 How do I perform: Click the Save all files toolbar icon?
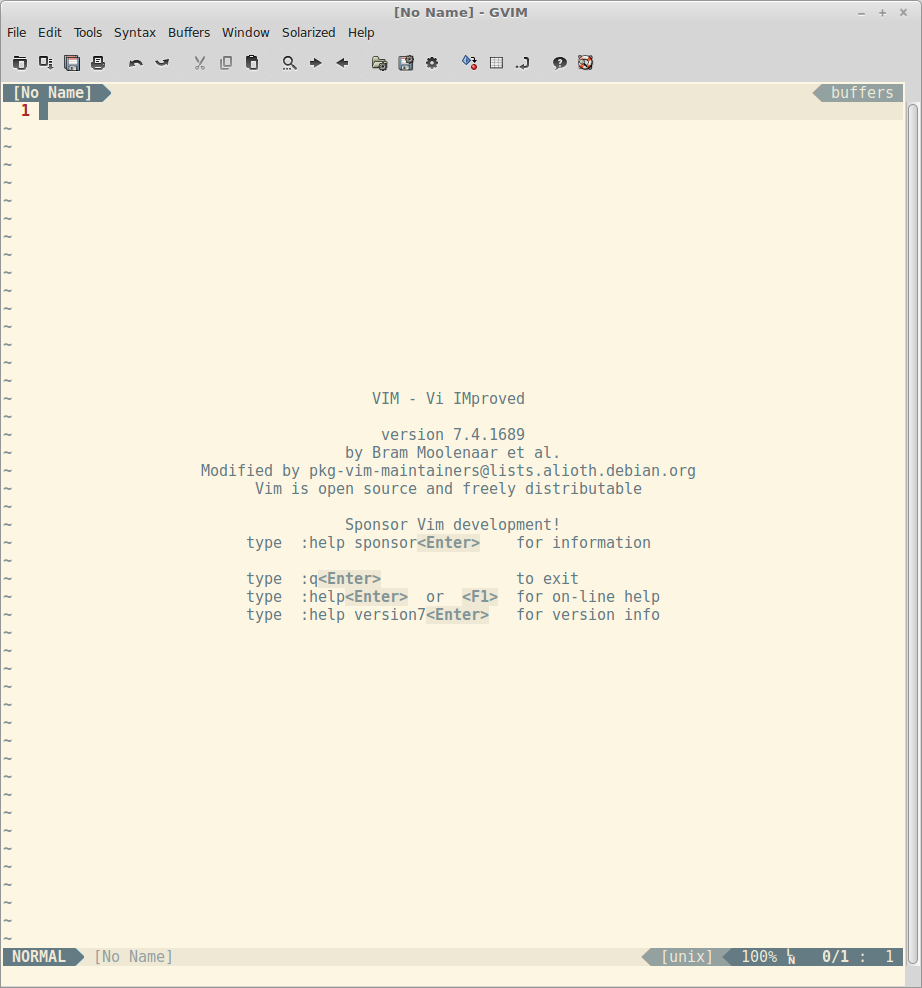pos(72,63)
